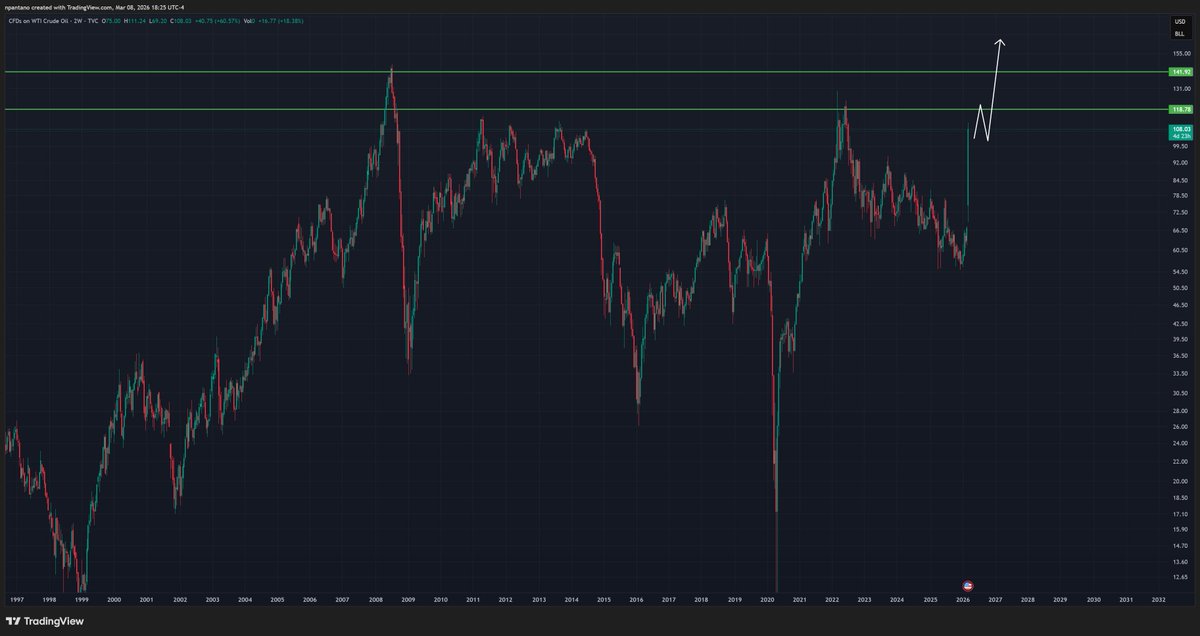The image size is (1200, 636).
Task: Click the 131.00 price axis label
Action: click(1181, 88)
